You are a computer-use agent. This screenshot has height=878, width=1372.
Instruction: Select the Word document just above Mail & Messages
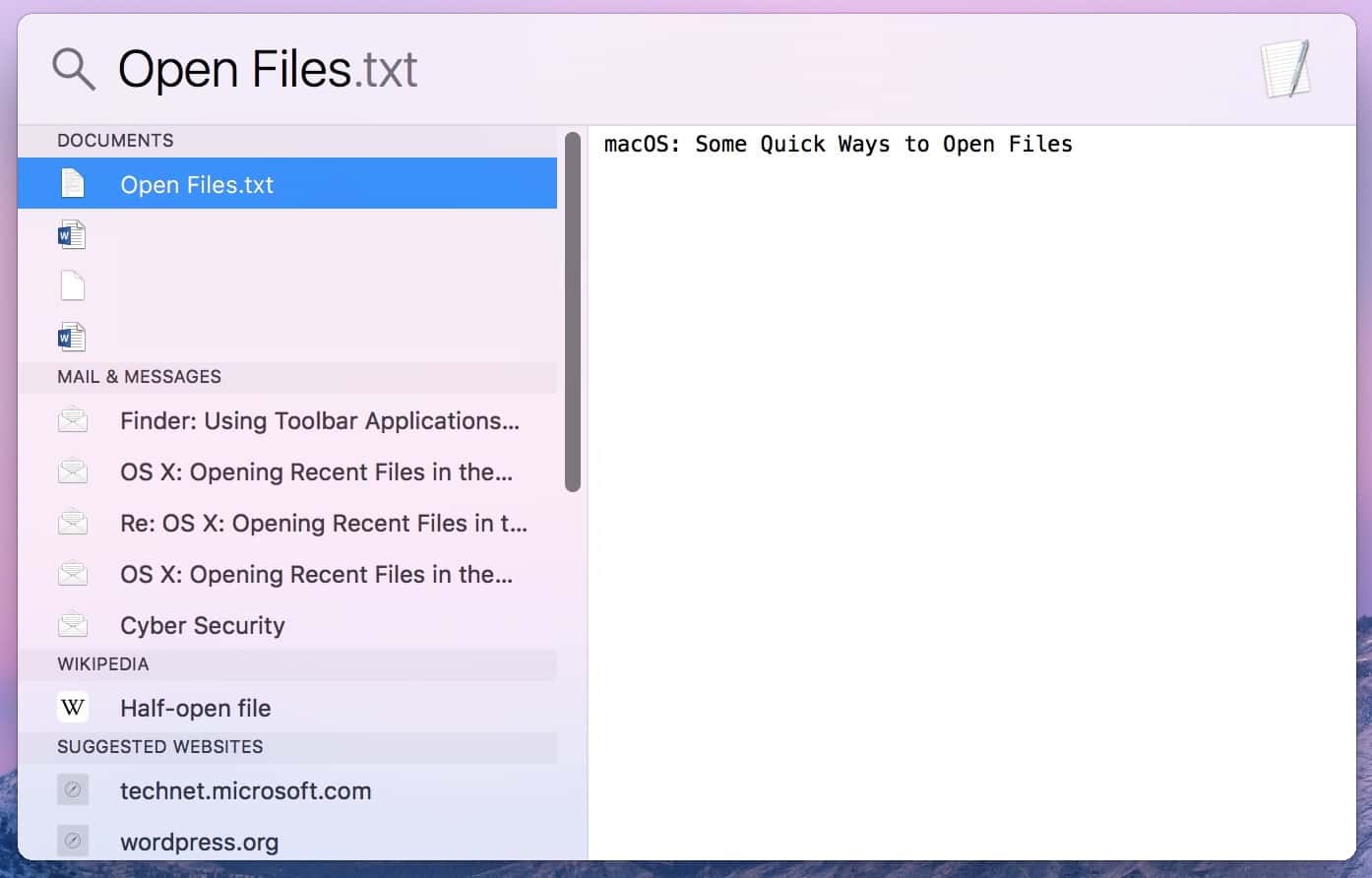(x=72, y=338)
